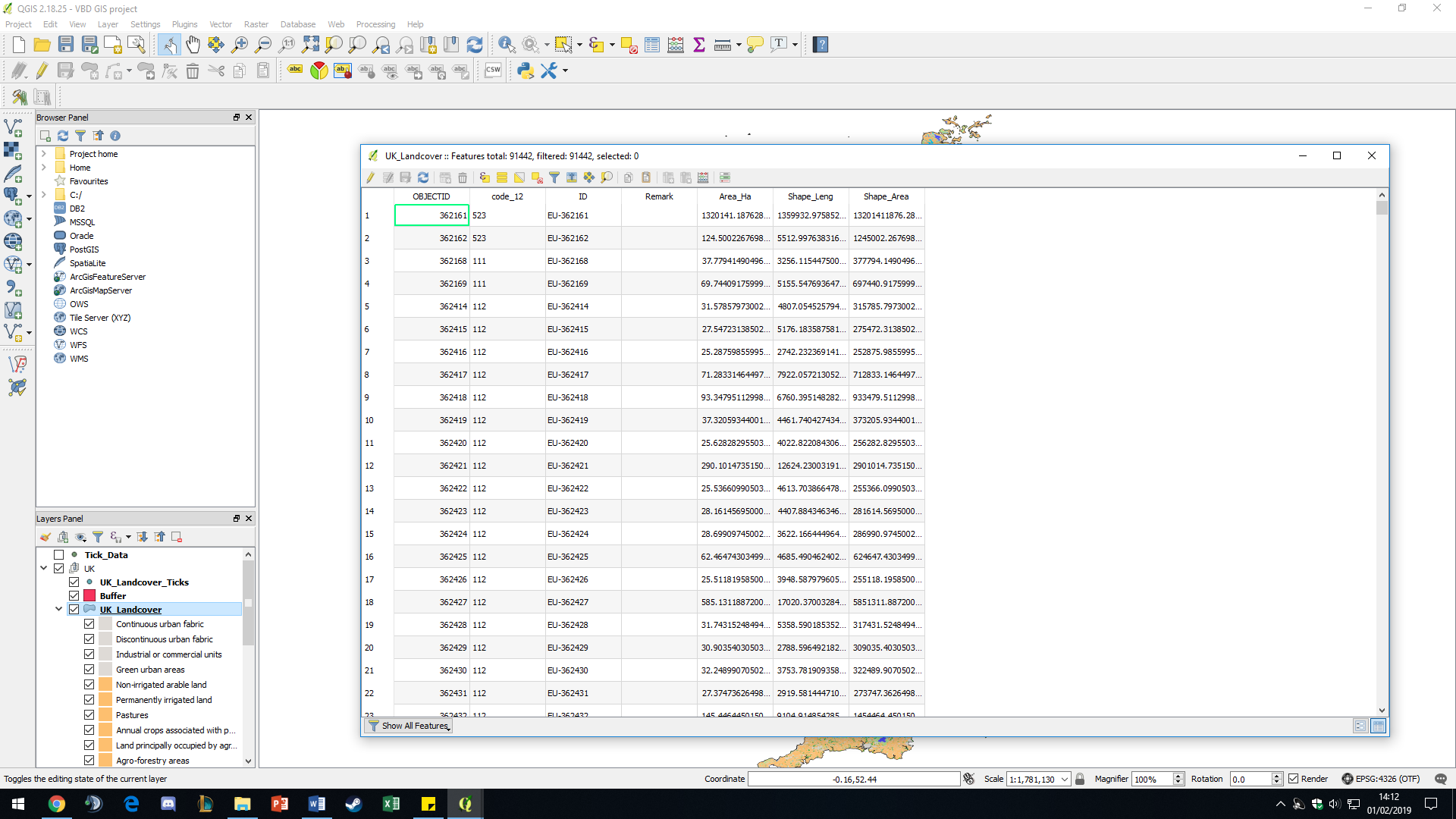Collapse the UK layer group

pyautogui.click(x=43, y=569)
